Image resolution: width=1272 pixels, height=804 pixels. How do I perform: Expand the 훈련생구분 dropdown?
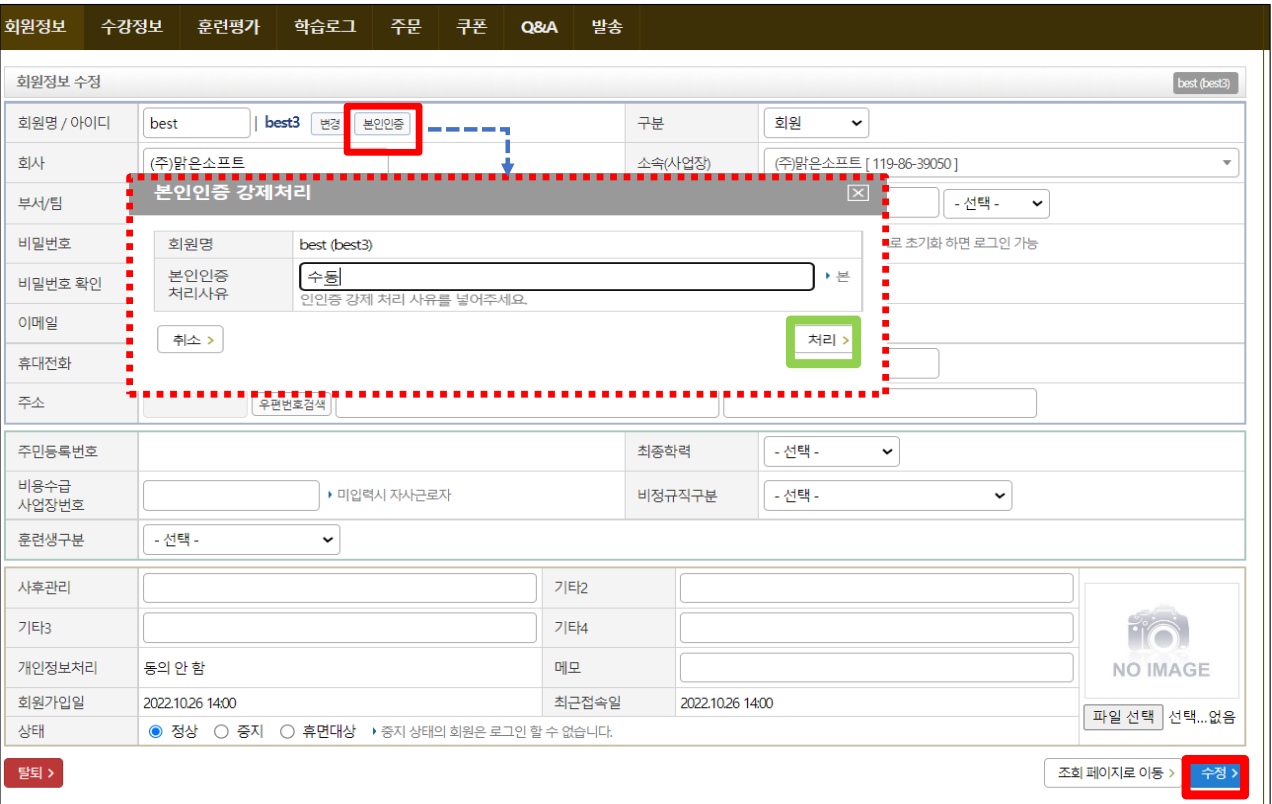(241, 539)
